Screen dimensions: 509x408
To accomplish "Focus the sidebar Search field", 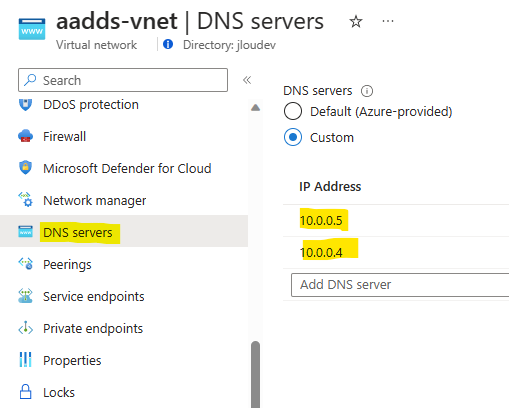I will click(x=123, y=80).
